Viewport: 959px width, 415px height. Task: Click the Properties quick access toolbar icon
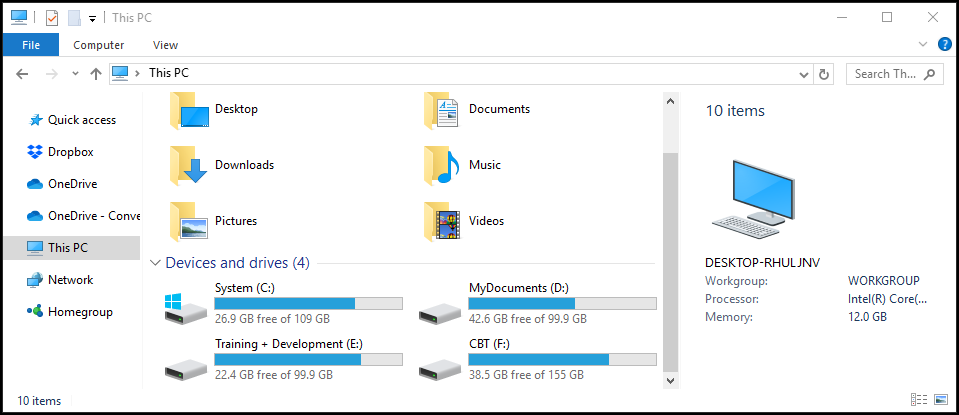[x=52, y=17]
